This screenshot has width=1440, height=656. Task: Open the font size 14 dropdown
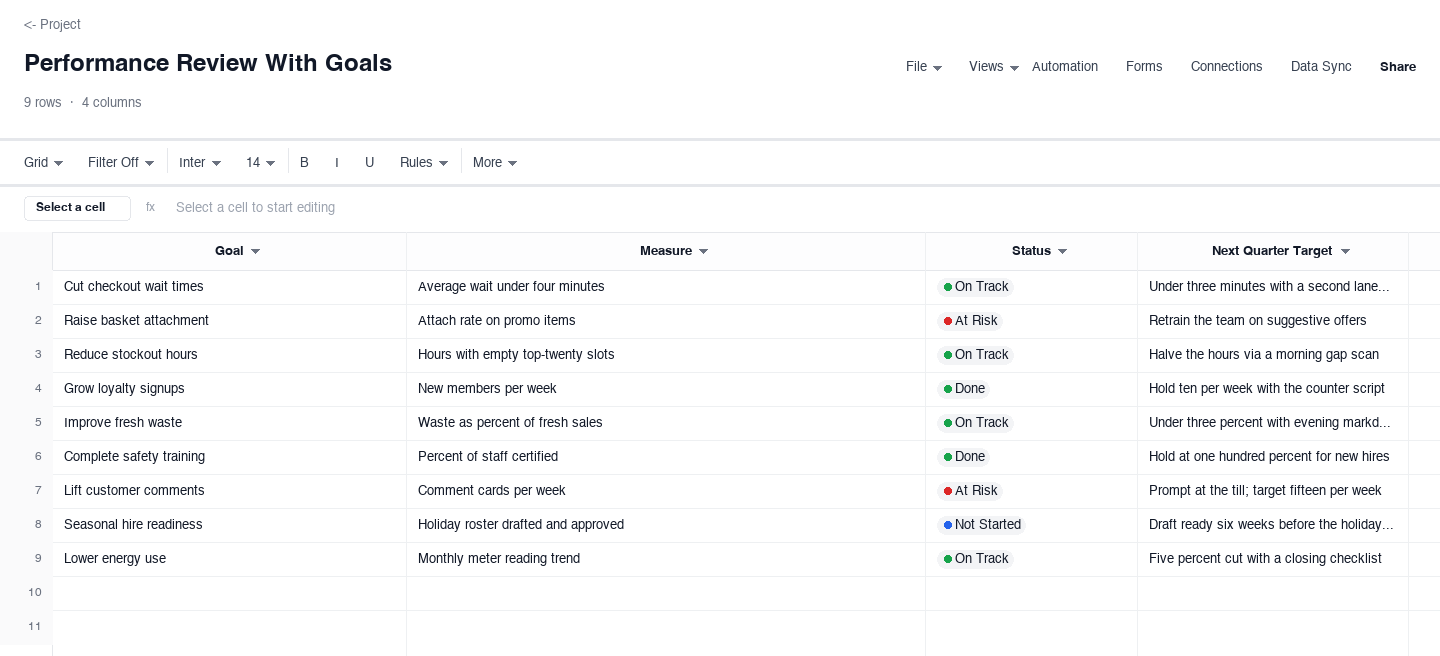coord(261,162)
